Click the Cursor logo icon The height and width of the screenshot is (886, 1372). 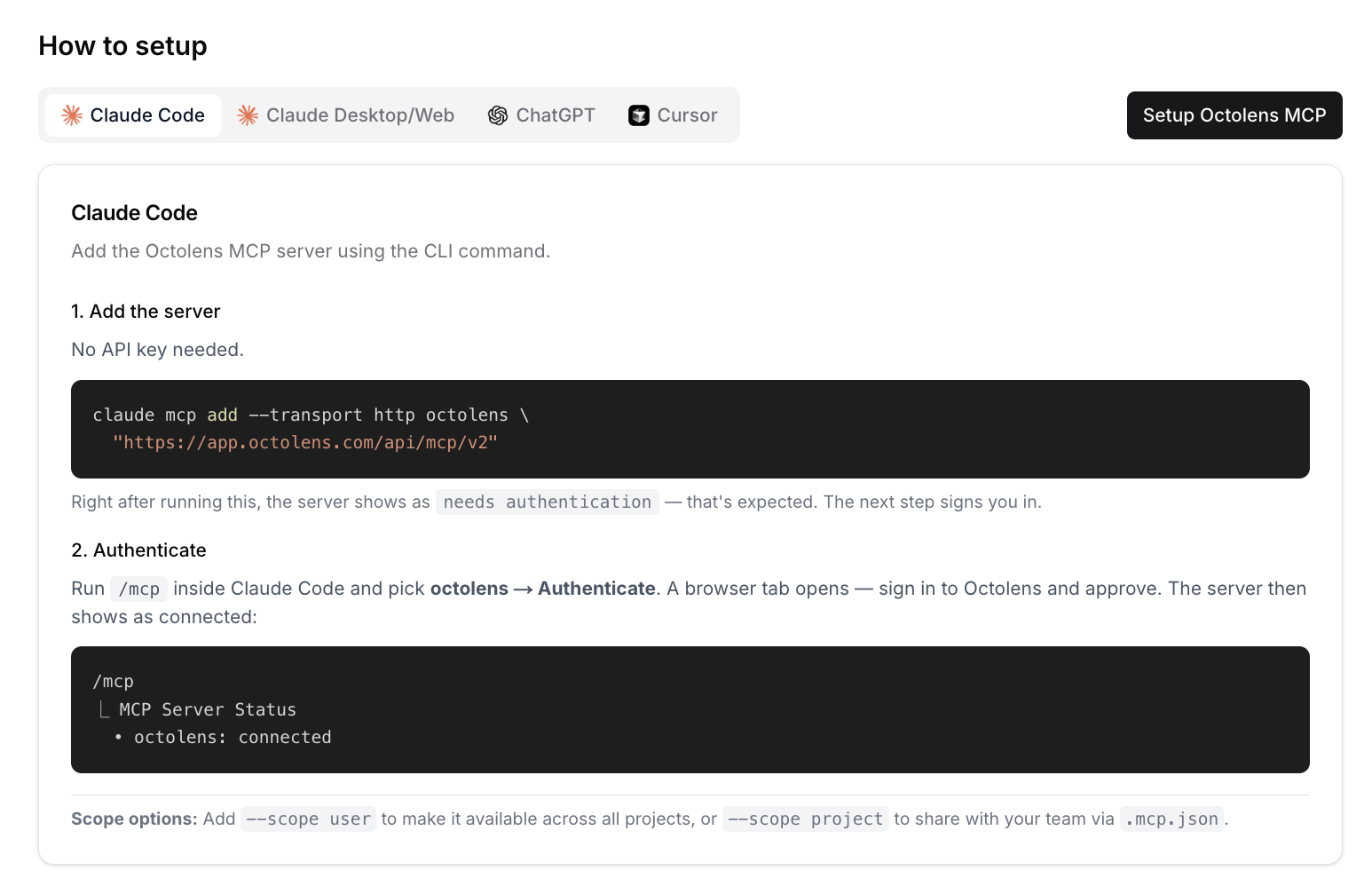[x=639, y=115]
